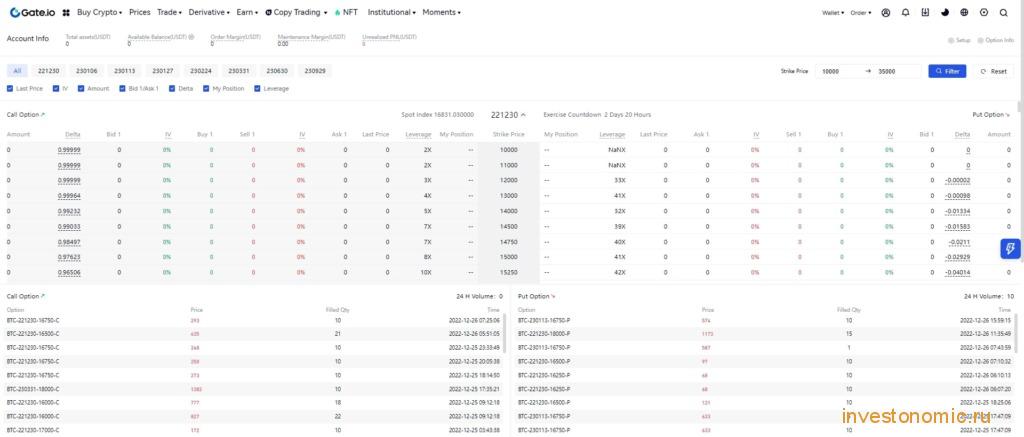This screenshot has width=1024, height=437.
Task: Click the BTC-221230-18000-P trade row
Action: pyautogui.click(x=764, y=334)
